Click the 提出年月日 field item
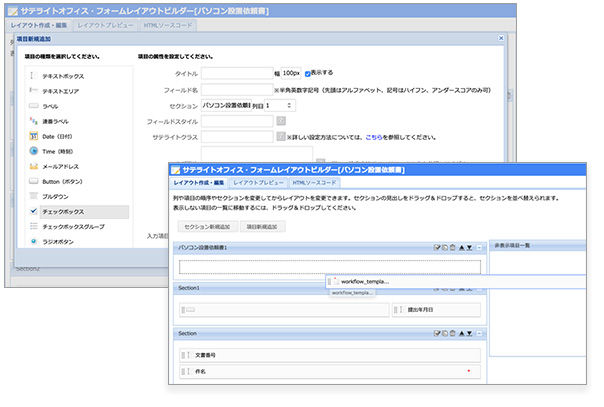The height and width of the screenshot is (407, 604). point(436,310)
